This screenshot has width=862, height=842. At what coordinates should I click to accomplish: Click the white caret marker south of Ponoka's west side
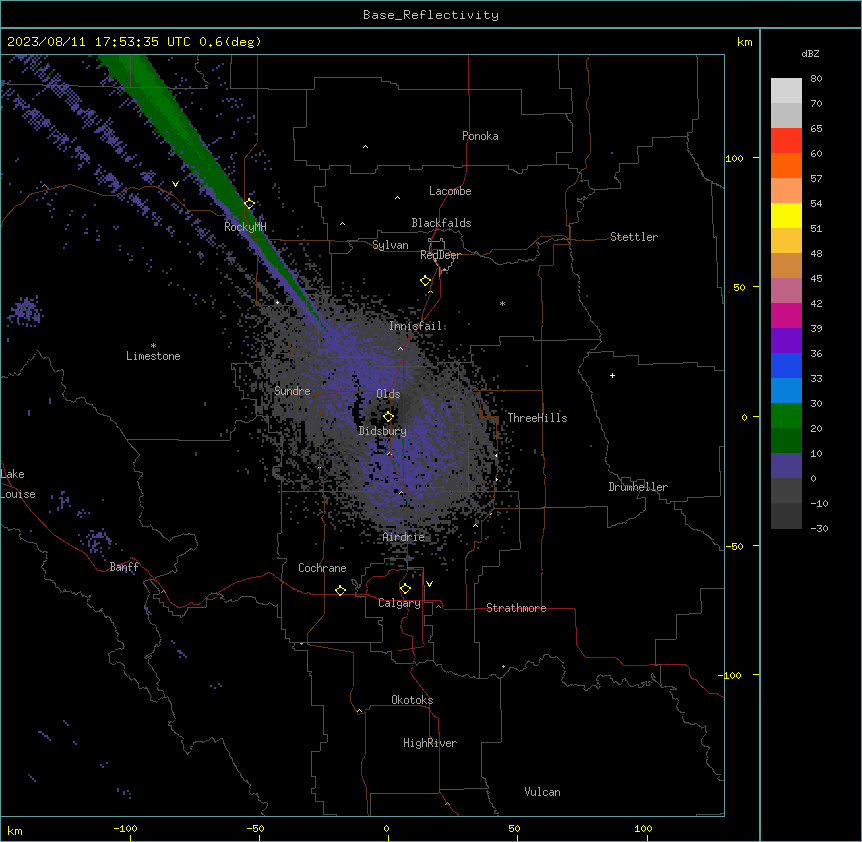point(365,147)
